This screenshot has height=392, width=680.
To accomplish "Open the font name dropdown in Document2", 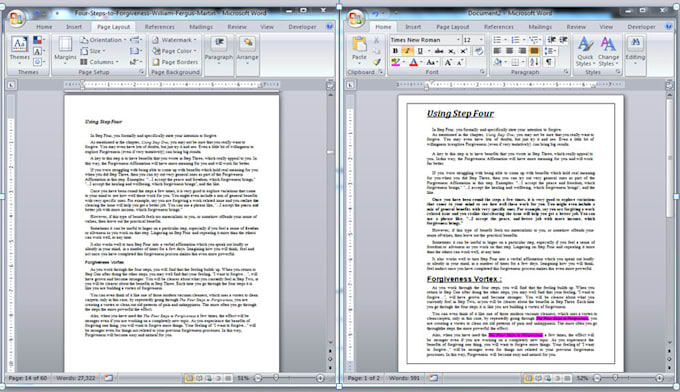I will click(458, 39).
